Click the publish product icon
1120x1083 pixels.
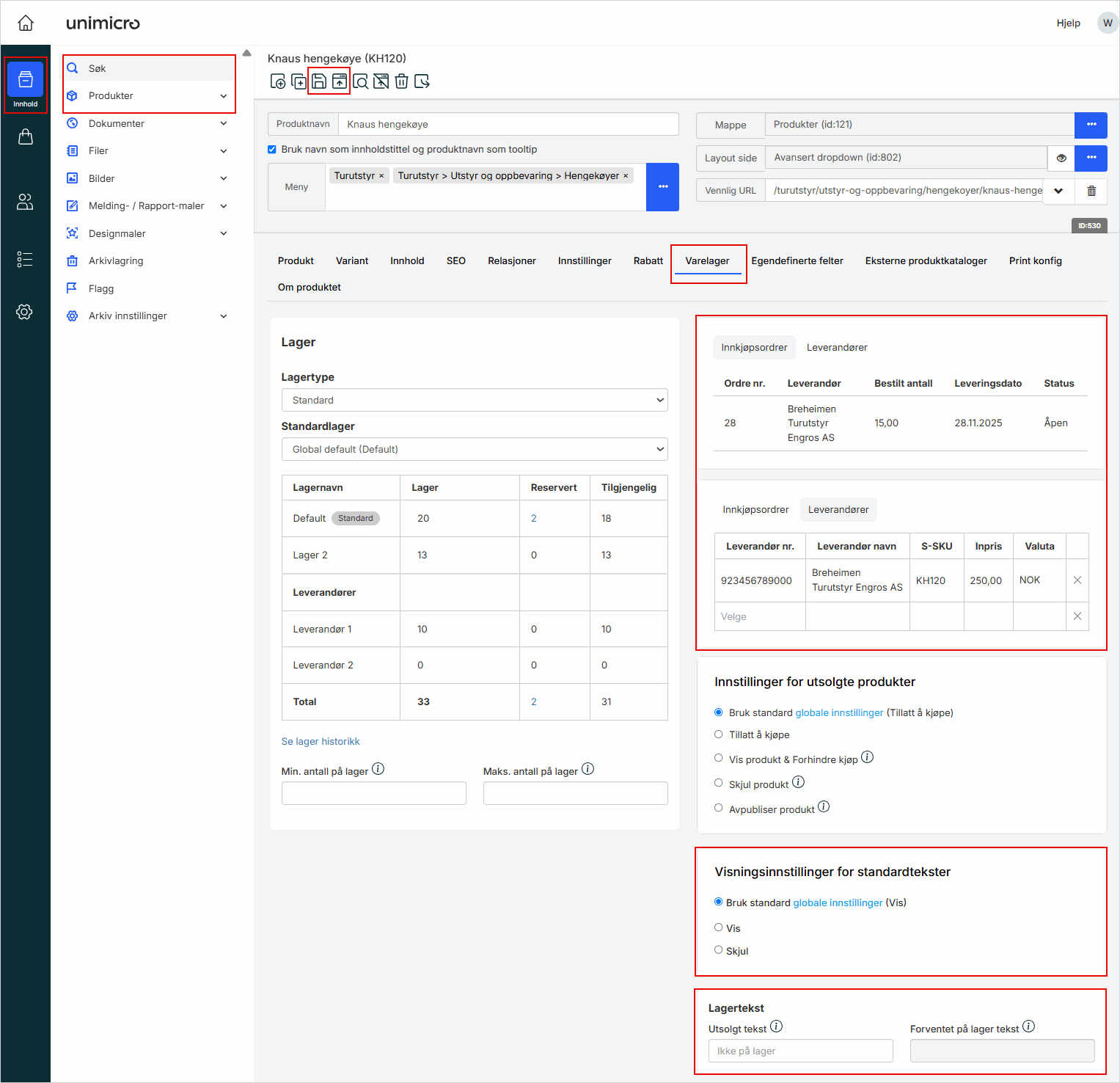point(340,81)
